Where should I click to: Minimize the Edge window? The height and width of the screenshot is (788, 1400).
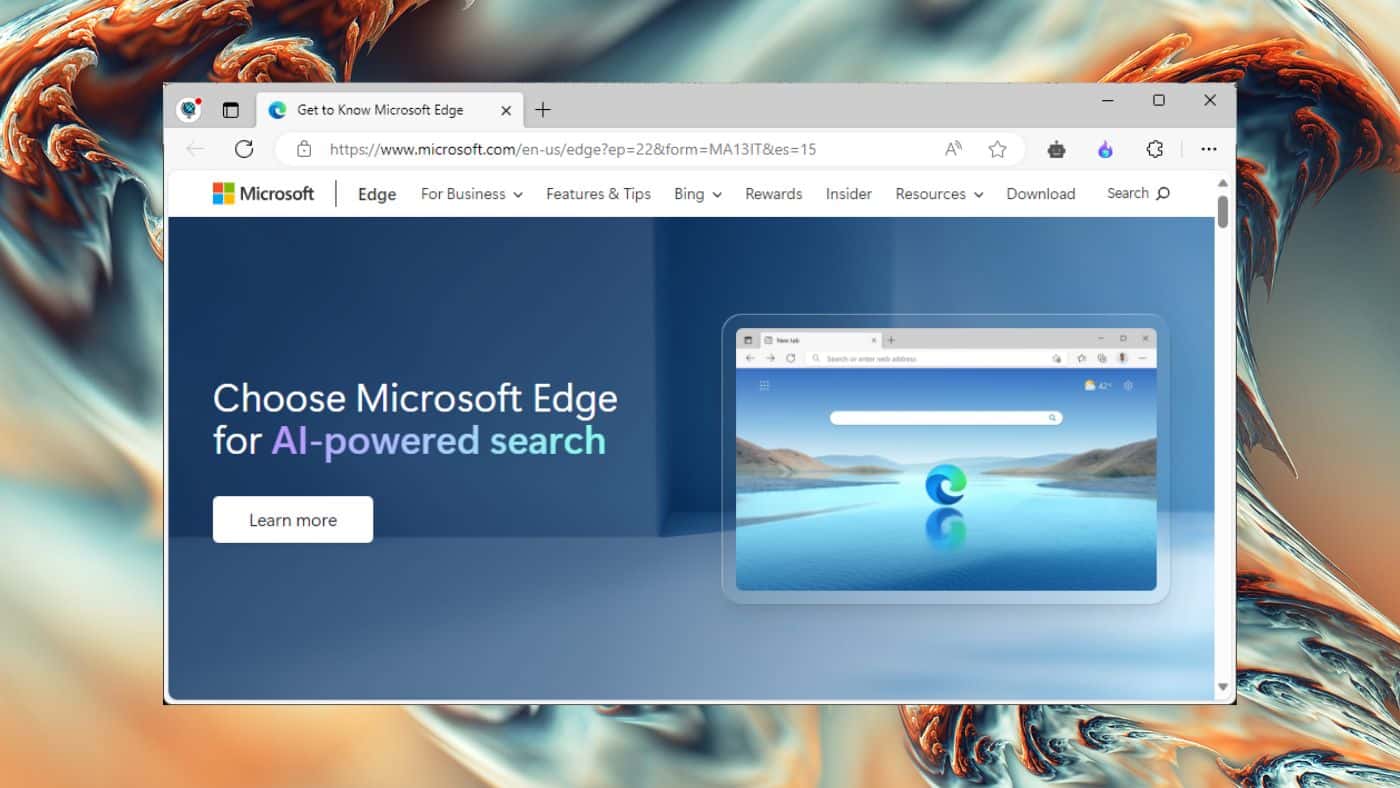point(1108,100)
